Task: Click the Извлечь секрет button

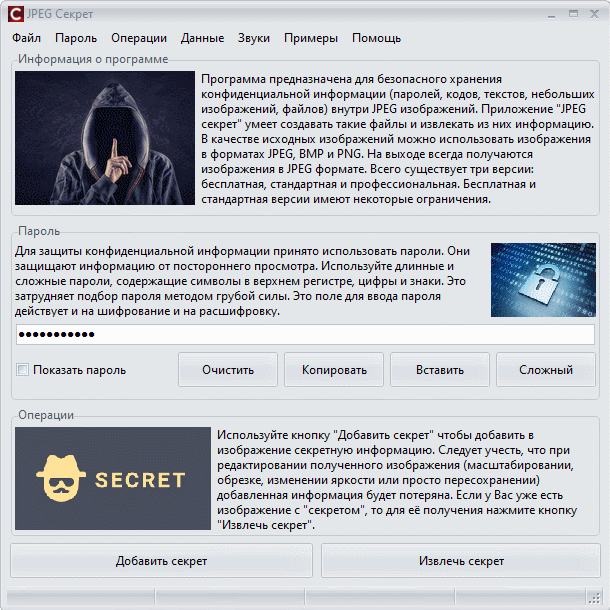Action: pos(461,561)
